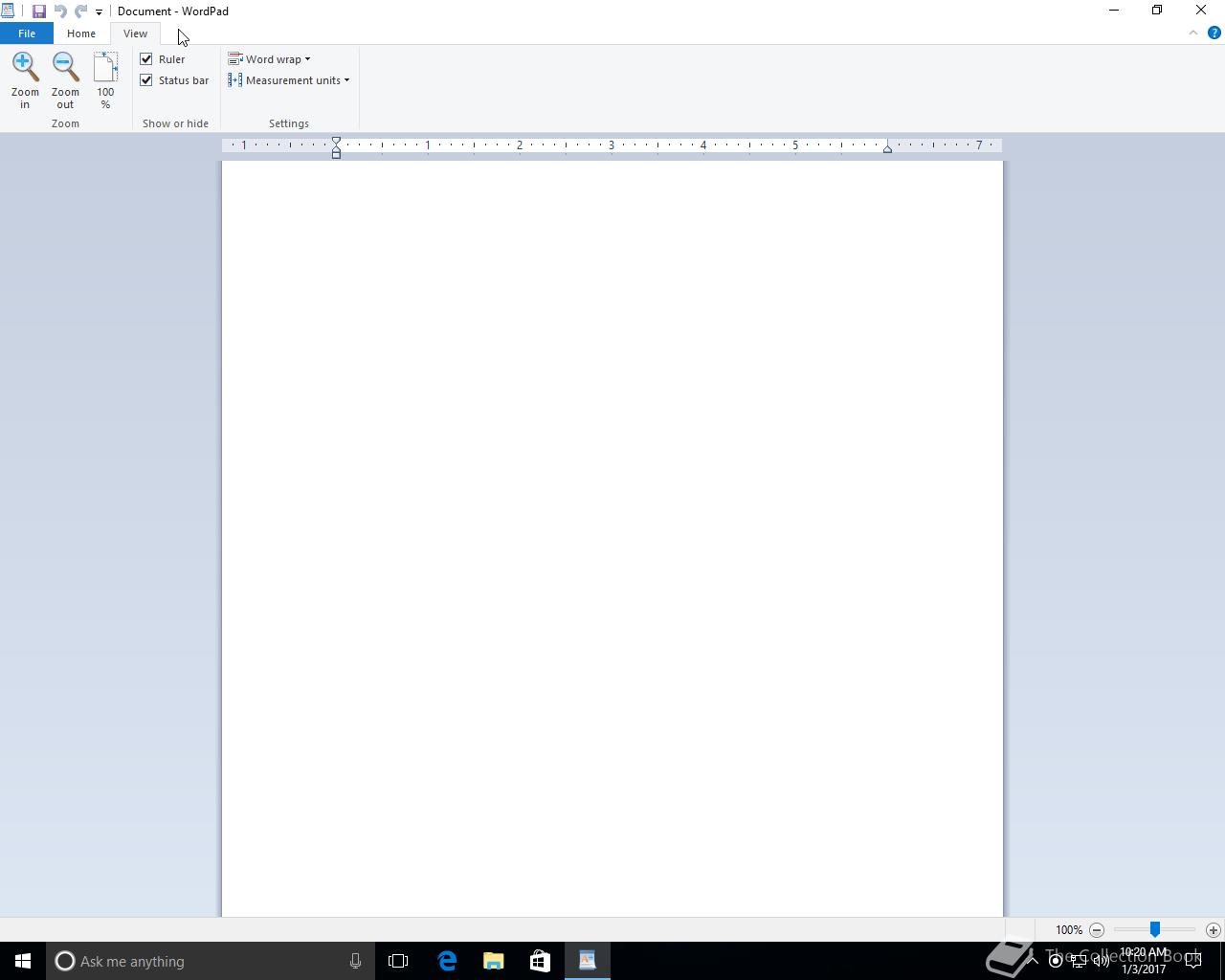Viewport: 1225px width, 980px height.
Task: Click inside the blank document page
Action: (612, 539)
